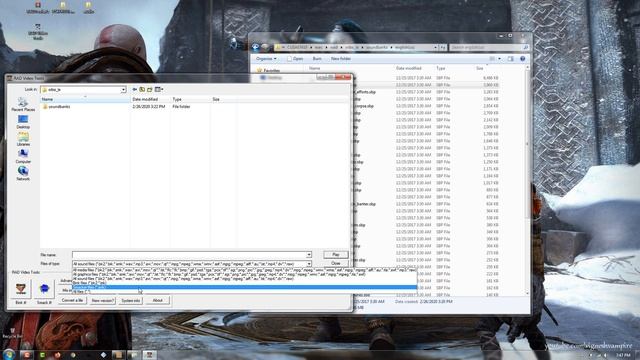Expand the Look in folder dropdown

coord(123,89)
